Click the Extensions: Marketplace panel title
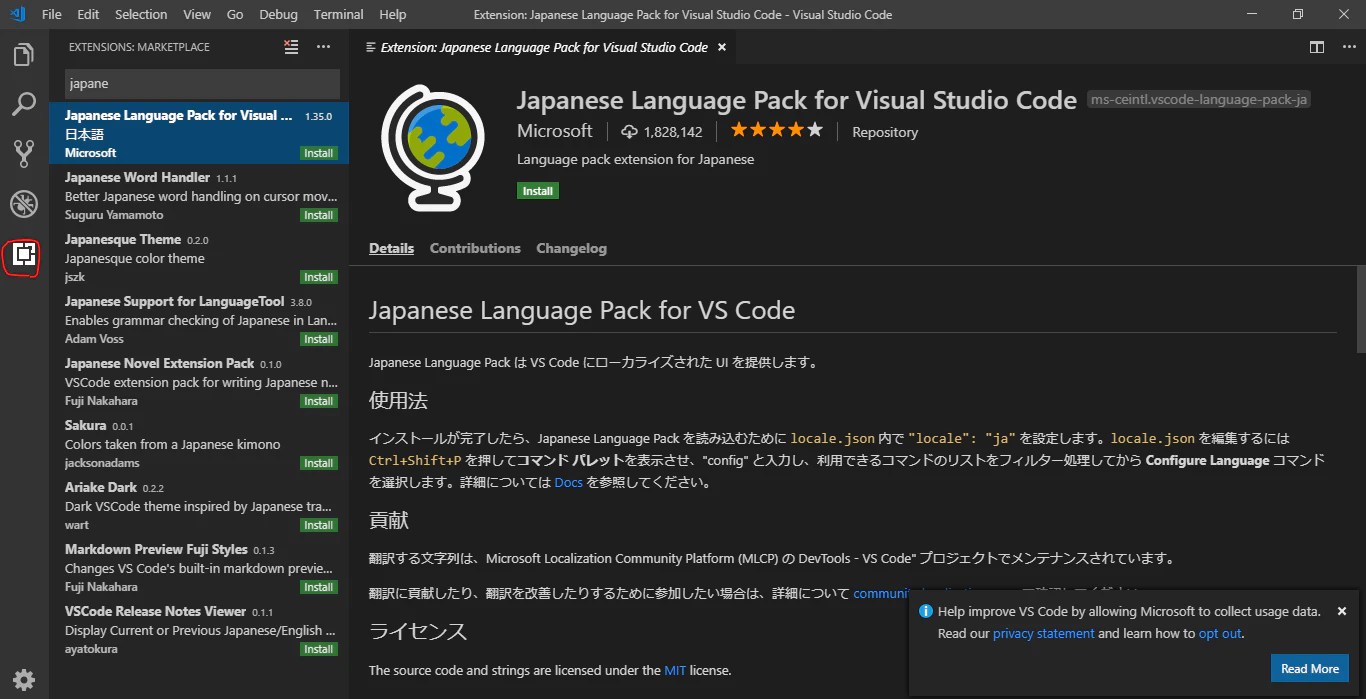 pyautogui.click(x=139, y=47)
